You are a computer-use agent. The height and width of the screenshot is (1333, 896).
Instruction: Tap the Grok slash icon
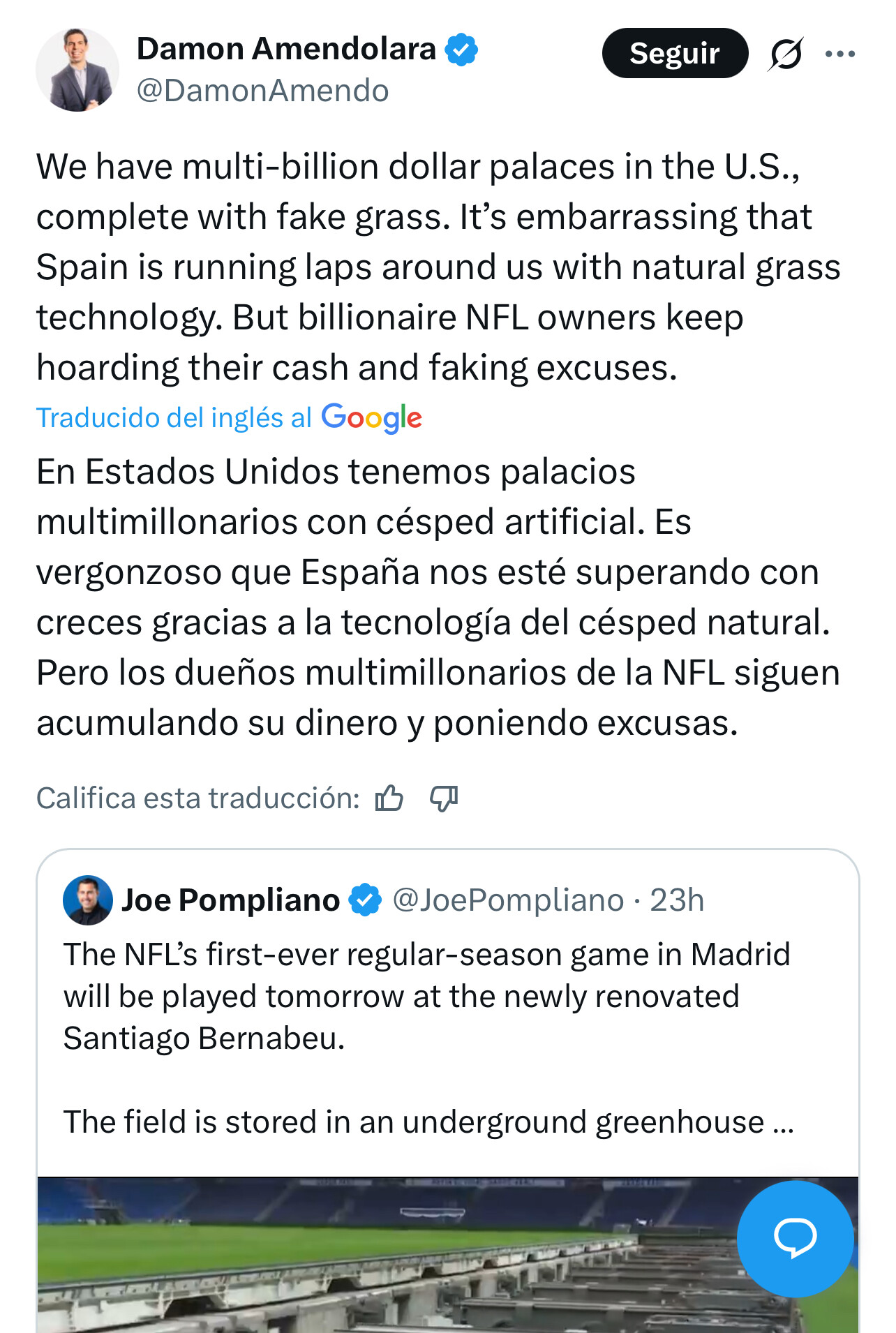786,54
